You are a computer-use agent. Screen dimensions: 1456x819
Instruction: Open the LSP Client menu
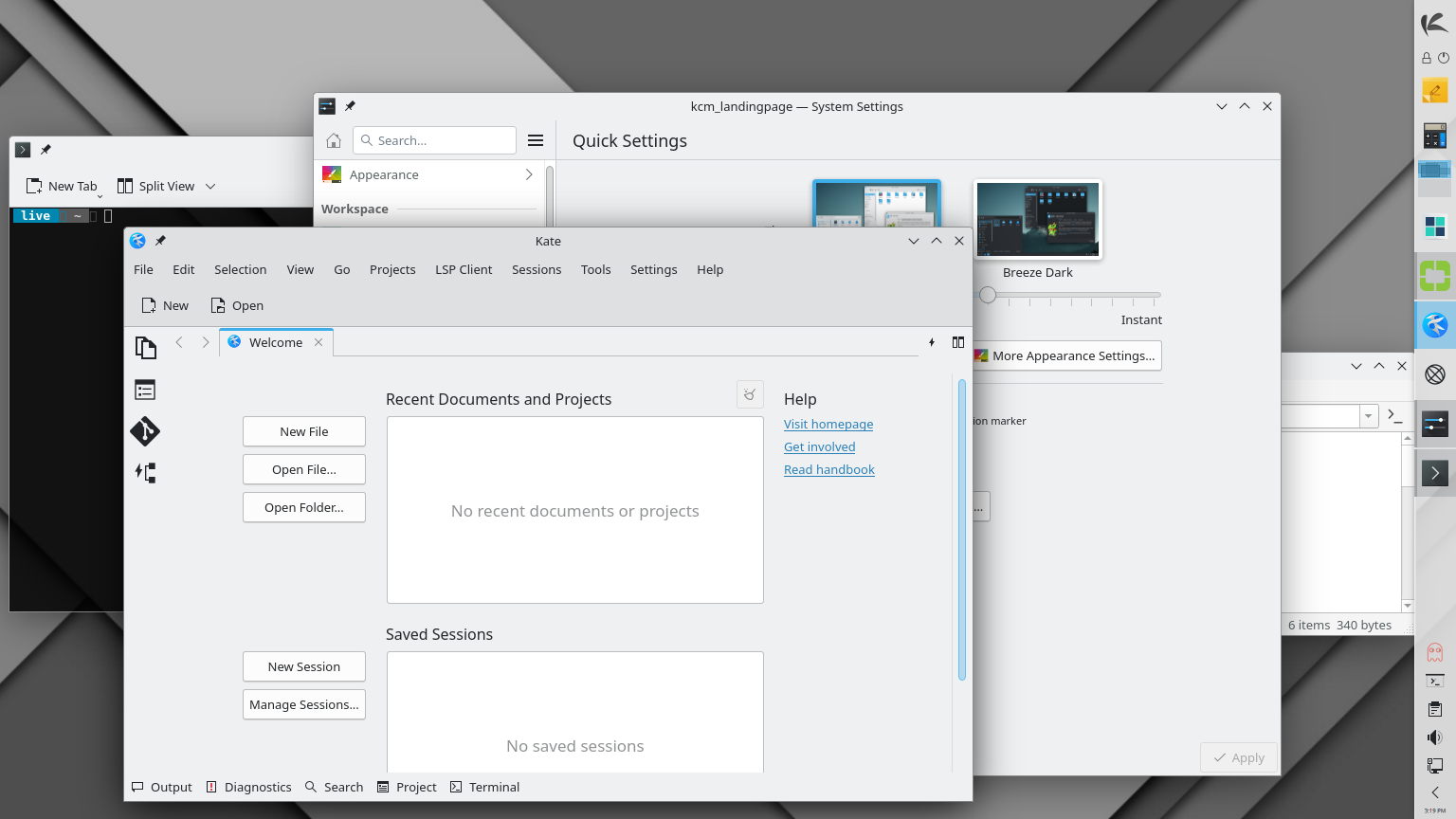tap(464, 269)
